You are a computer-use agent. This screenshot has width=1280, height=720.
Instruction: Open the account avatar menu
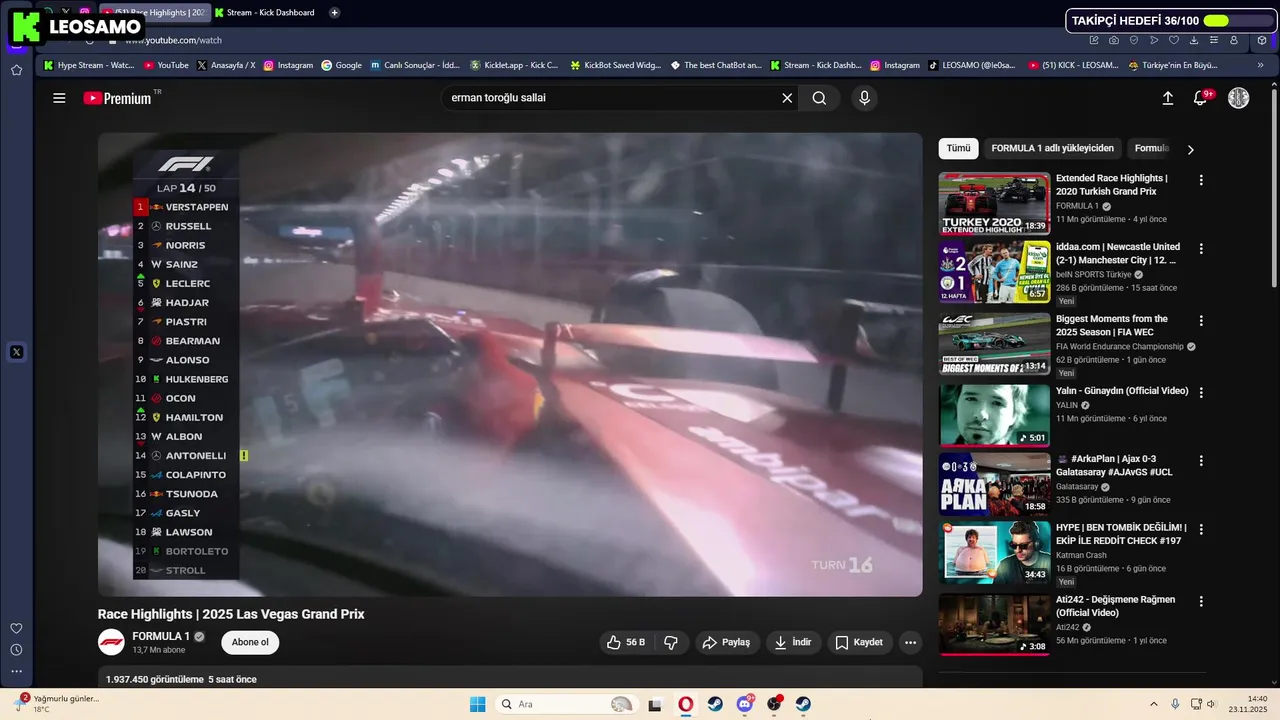1238,98
